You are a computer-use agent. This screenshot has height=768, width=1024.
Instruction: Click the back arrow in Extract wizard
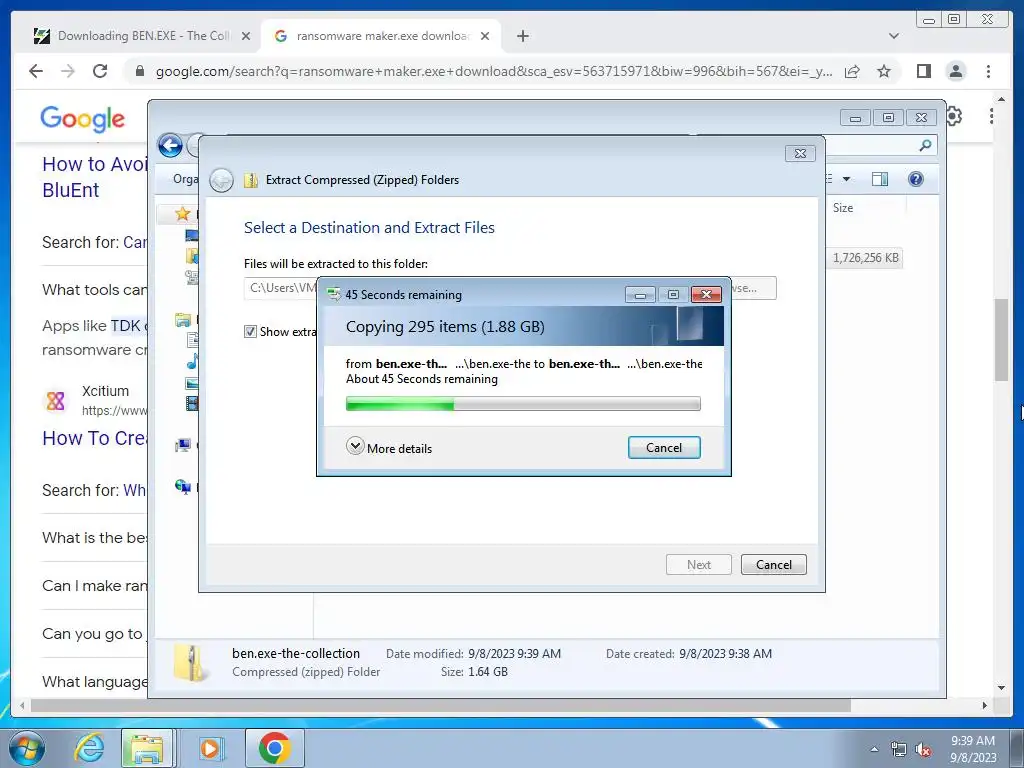tap(221, 180)
